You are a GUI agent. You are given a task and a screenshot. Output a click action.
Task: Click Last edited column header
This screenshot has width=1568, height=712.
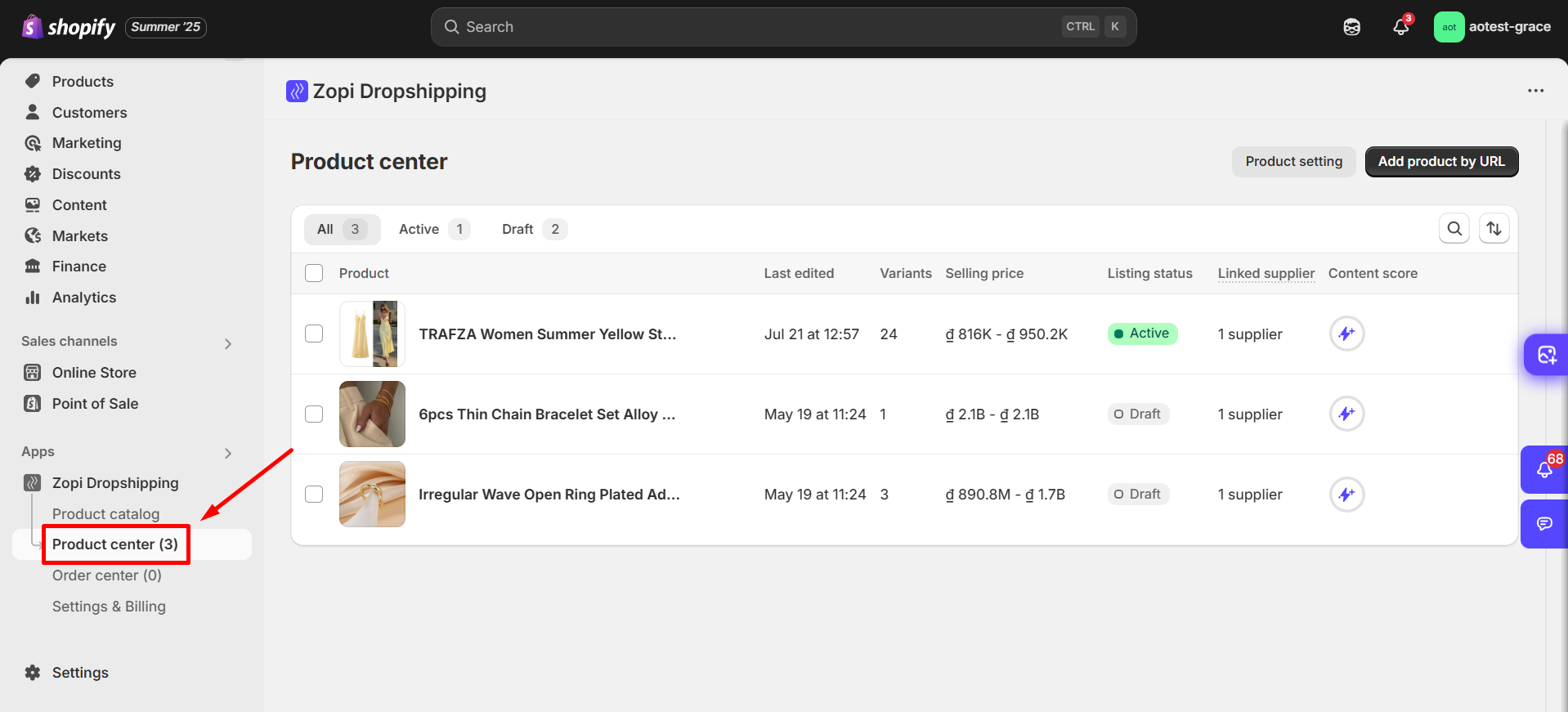[x=799, y=273]
